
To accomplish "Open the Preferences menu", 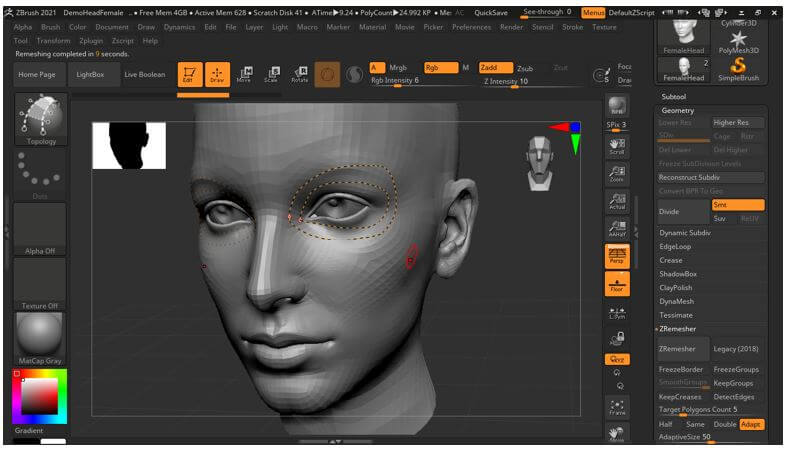I will tap(471, 27).
